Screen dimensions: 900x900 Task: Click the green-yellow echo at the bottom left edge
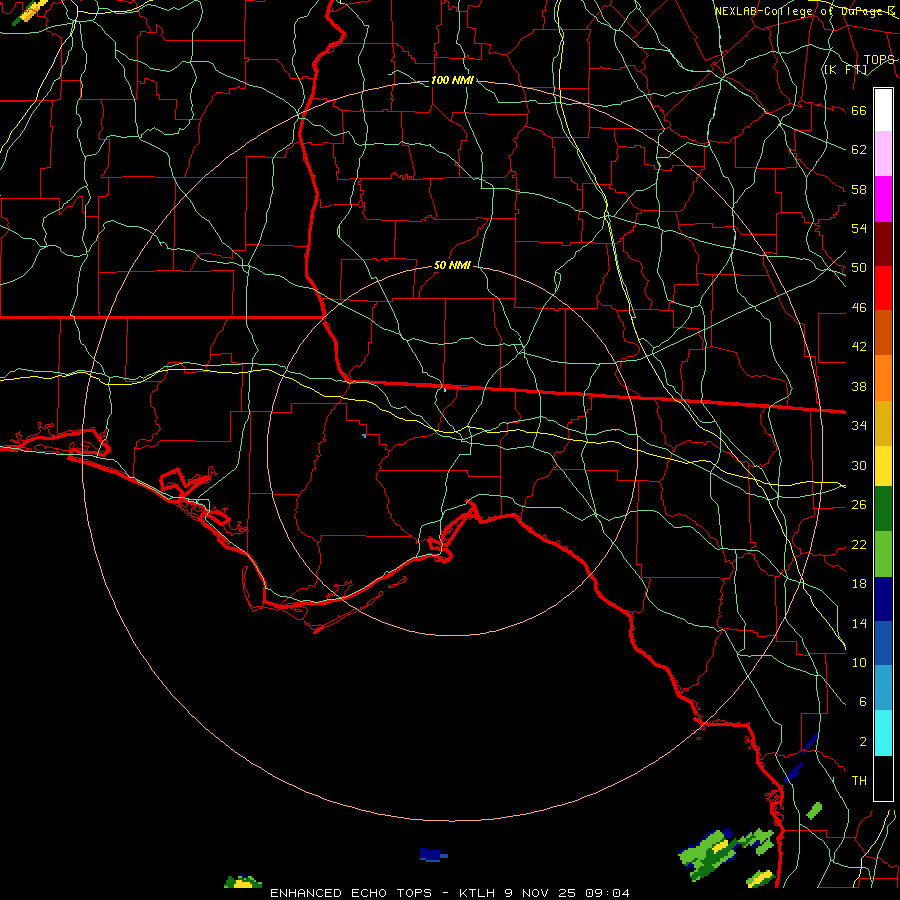pyautogui.click(x=243, y=882)
